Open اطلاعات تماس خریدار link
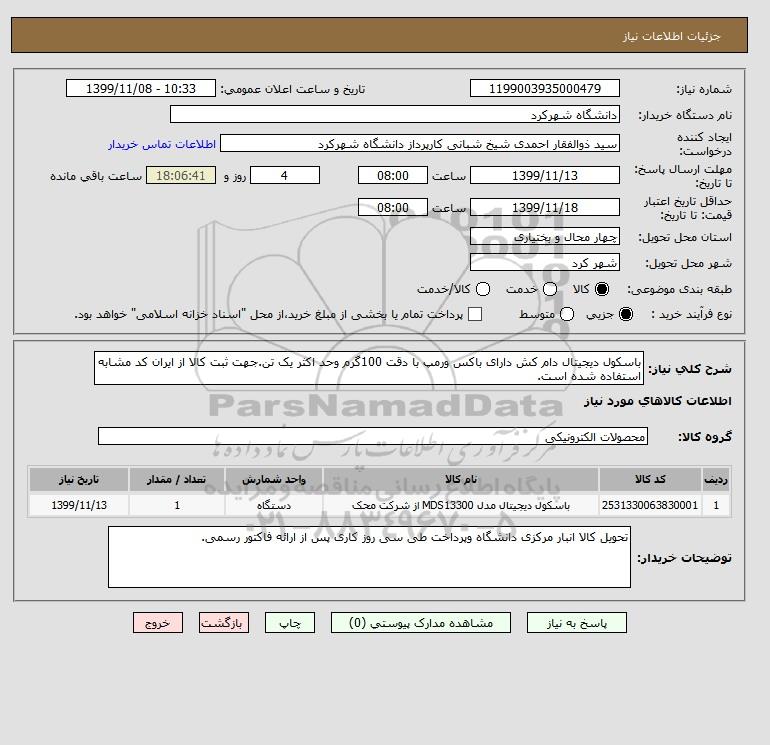770x745 pixels. coord(162,144)
